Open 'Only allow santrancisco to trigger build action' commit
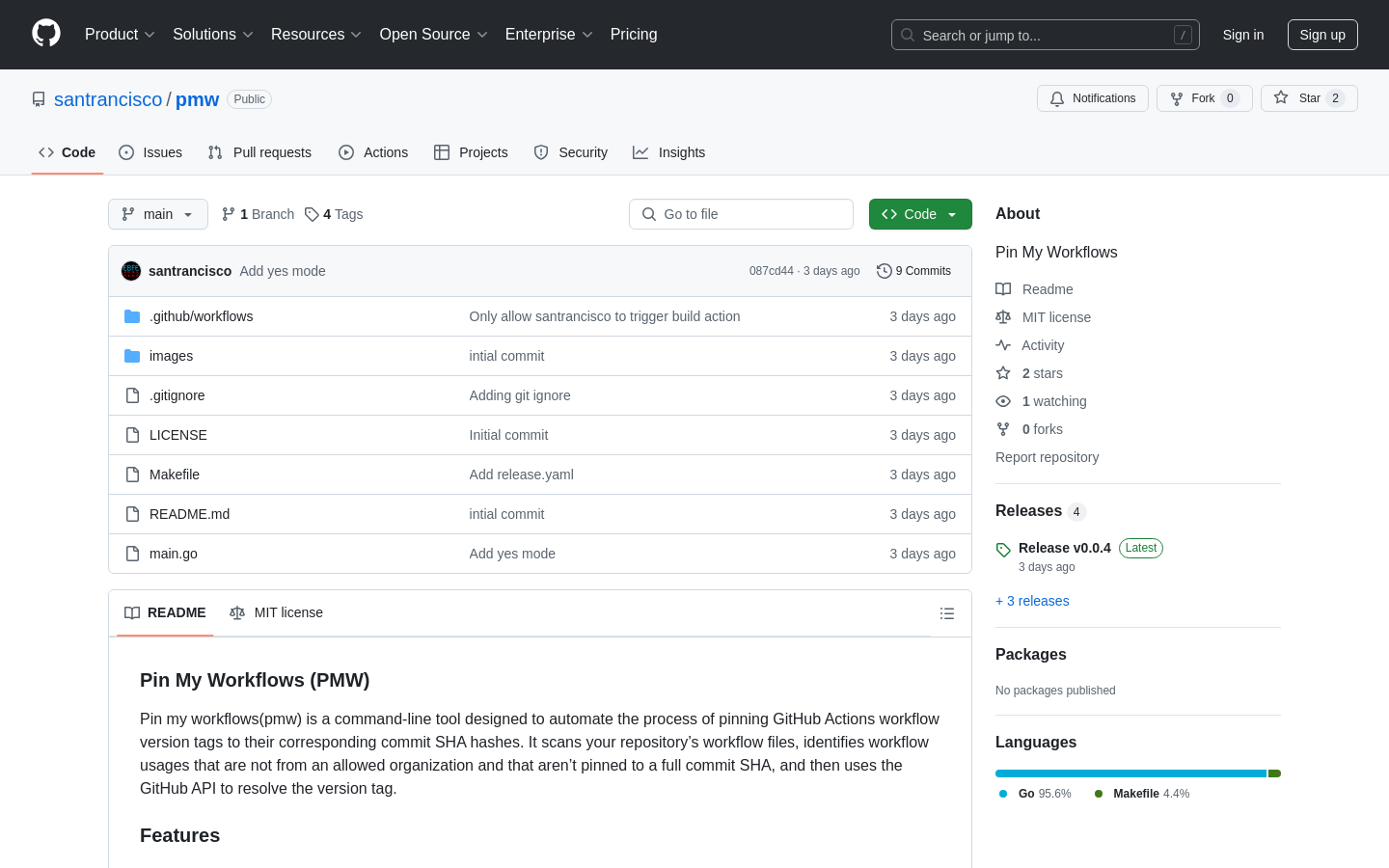Viewport: 1389px width, 868px height. pyautogui.click(x=605, y=316)
